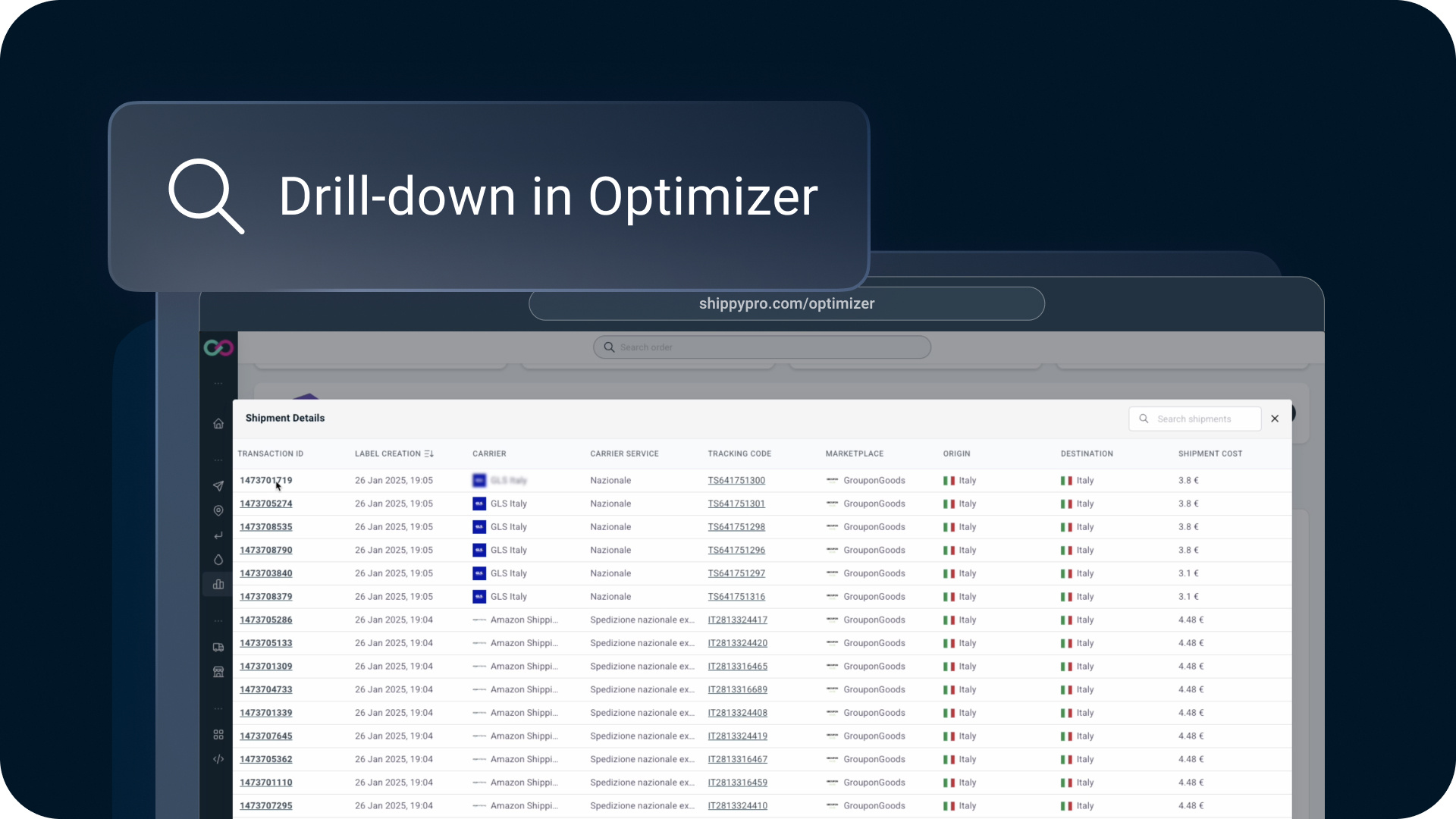Open the code brackets API icon

(218, 759)
